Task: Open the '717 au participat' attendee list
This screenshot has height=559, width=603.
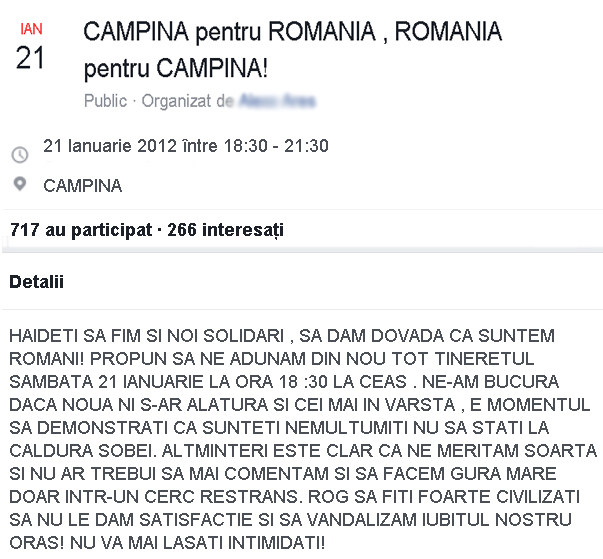Action: [80, 230]
